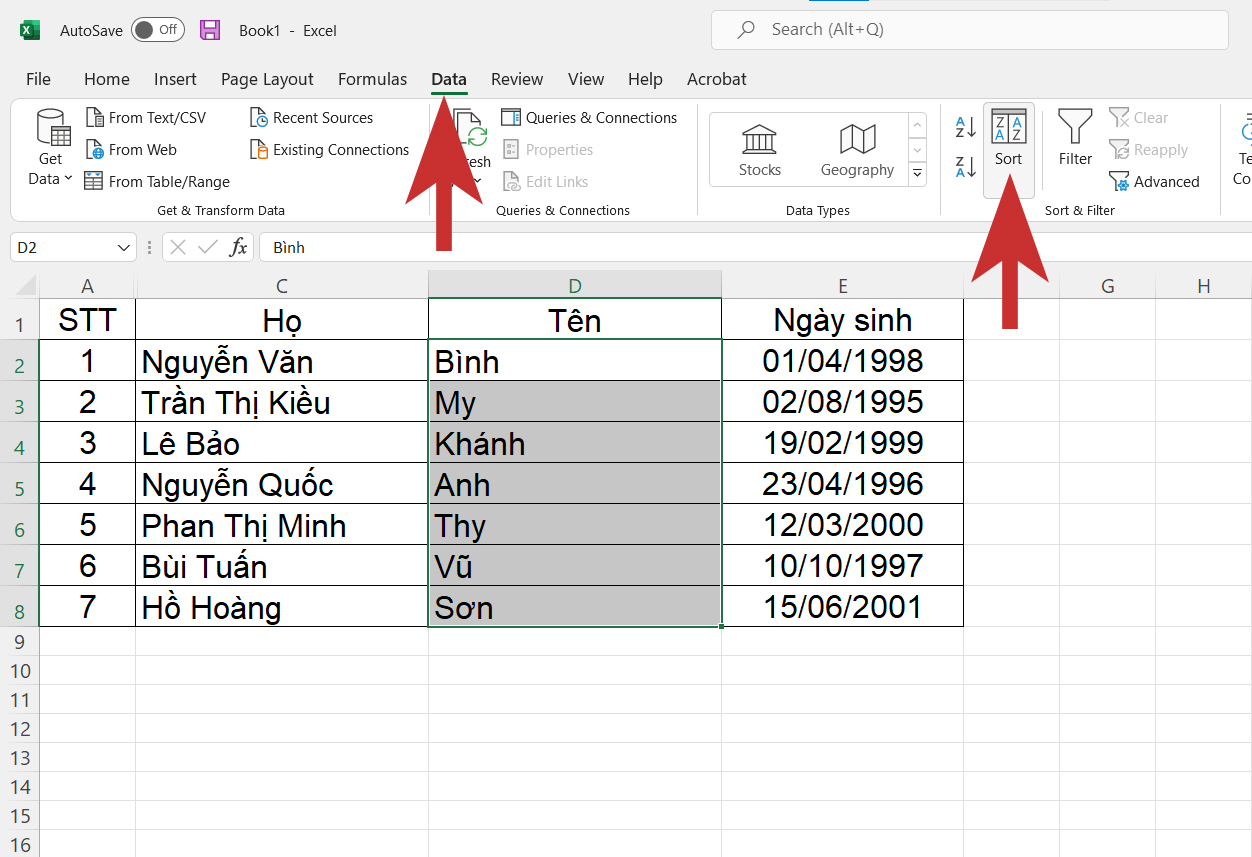Switch to the Review tab

(x=517, y=79)
